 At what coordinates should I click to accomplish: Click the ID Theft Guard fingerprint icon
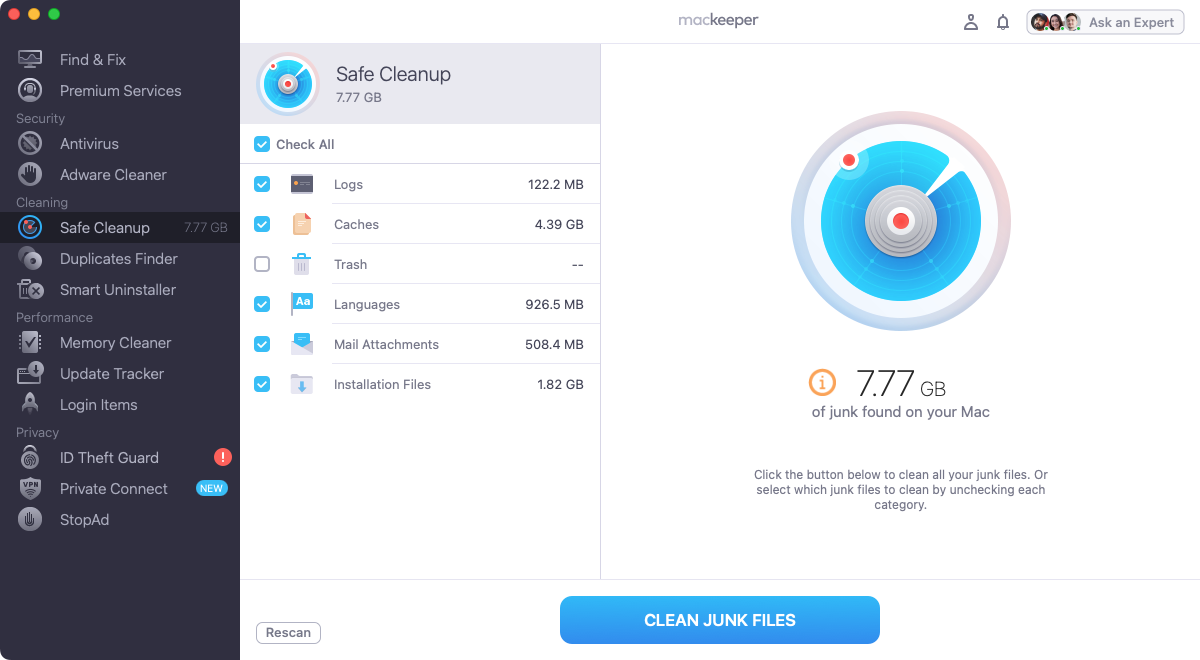pyautogui.click(x=30, y=457)
